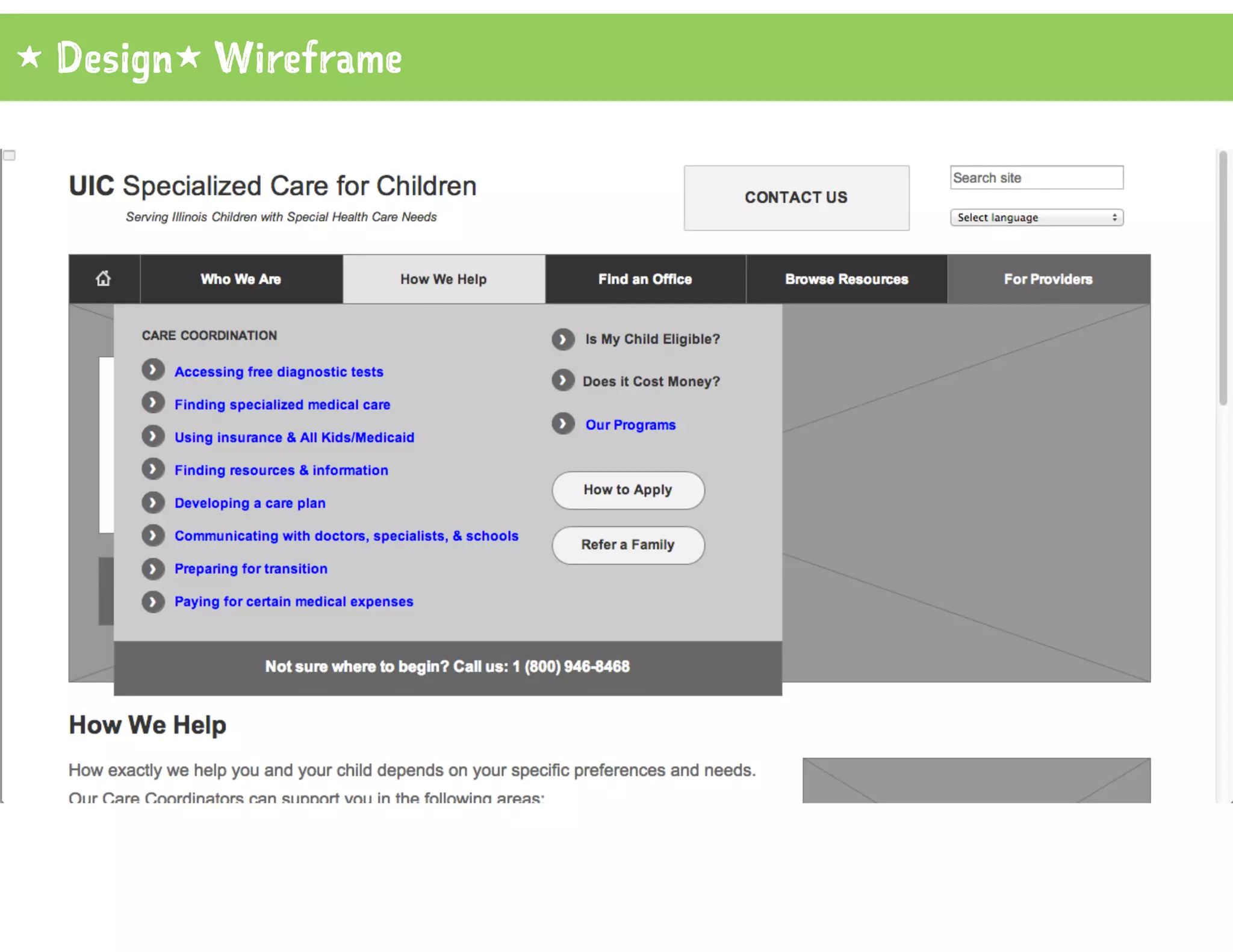Image resolution: width=1233 pixels, height=952 pixels.
Task: Click the vertical page scrollbar thumb
Action: pos(1223,278)
